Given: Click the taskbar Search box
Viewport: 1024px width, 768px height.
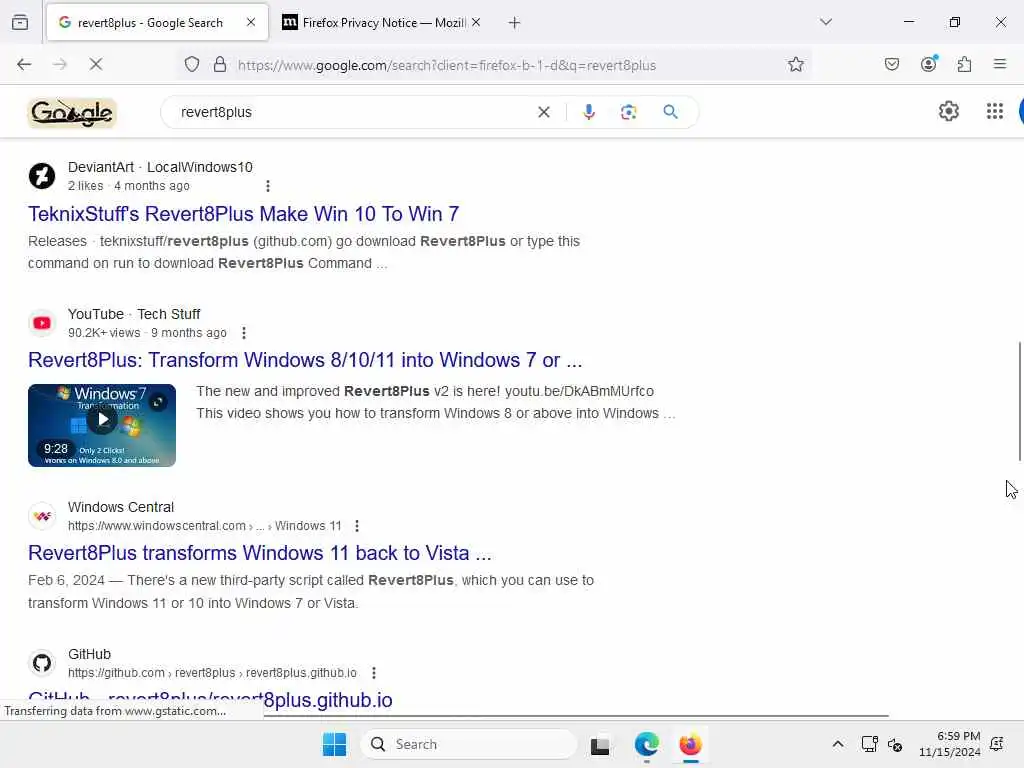Looking at the screenshot, I should 468,744.
